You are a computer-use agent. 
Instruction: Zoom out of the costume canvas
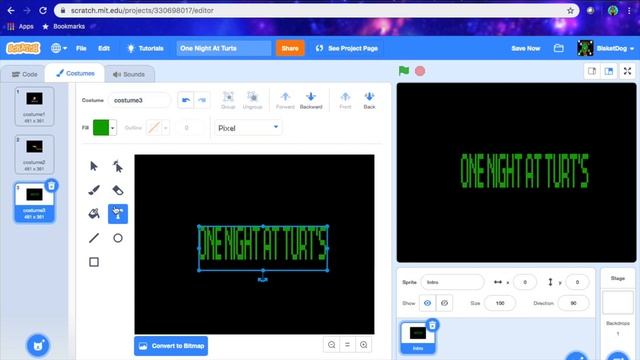pos(331,345)
